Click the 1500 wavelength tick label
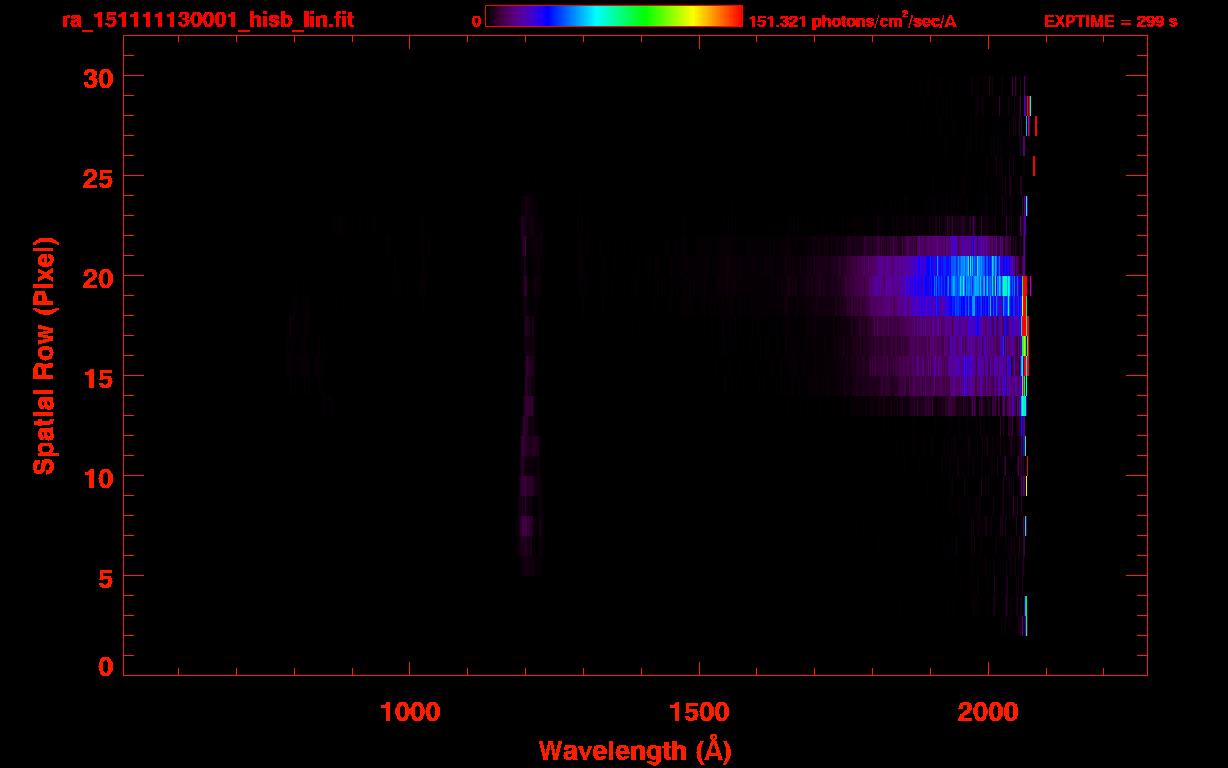The height and width of the screenshot is (768, 1228). (698, 711)
